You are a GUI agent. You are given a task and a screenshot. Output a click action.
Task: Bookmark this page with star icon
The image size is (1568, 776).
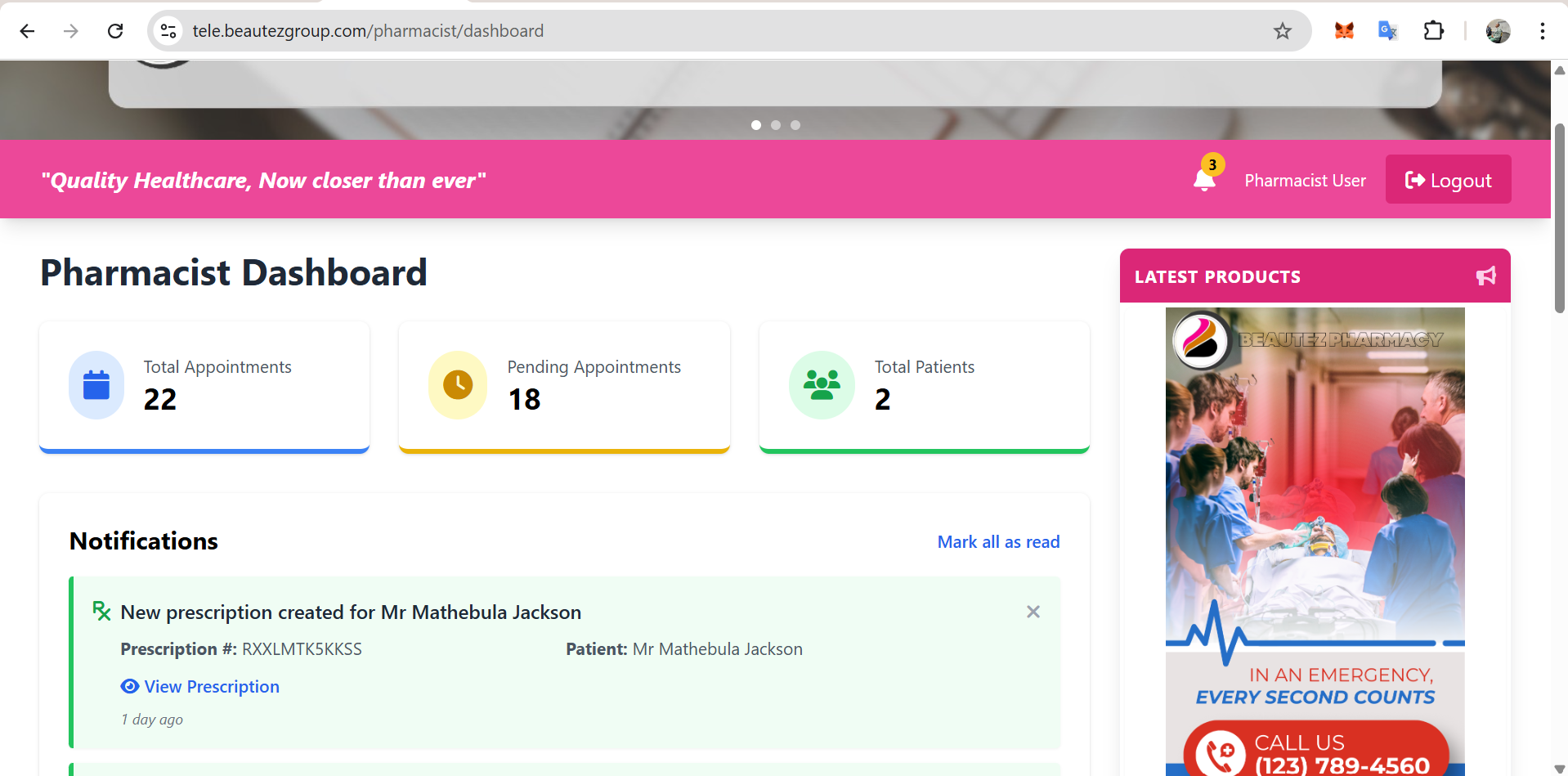click(1282, 31)
